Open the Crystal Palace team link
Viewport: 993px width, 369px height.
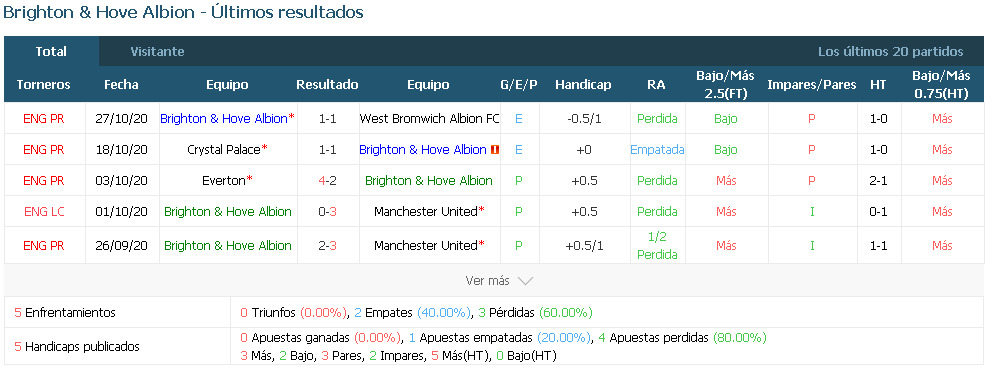point(224,150)
